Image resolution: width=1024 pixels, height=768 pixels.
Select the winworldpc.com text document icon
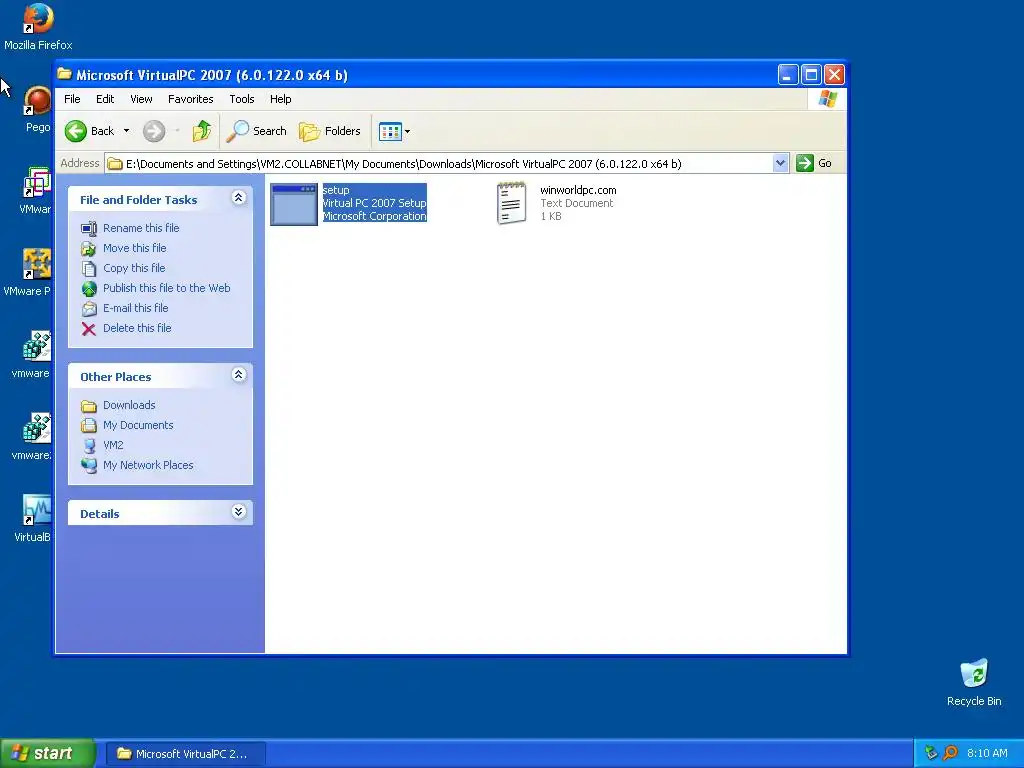[x=511, y=203]
